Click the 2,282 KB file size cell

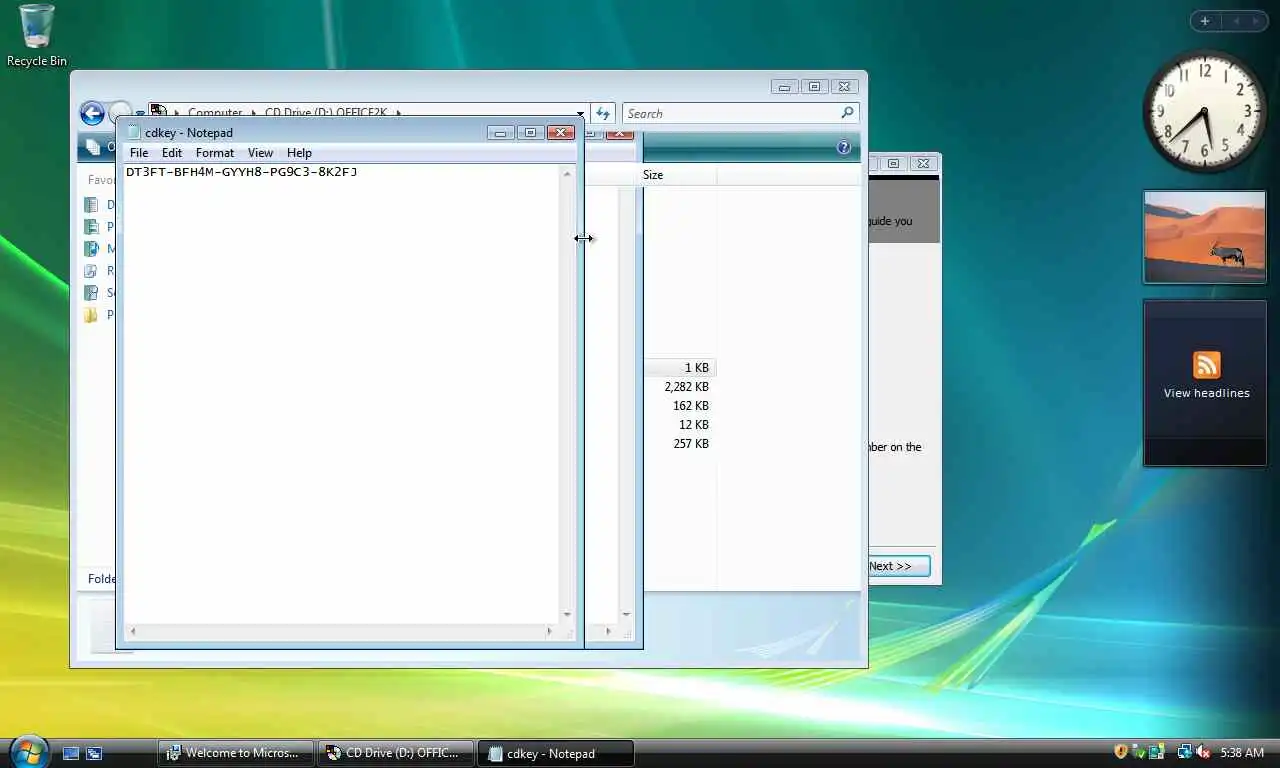[686, 387]
